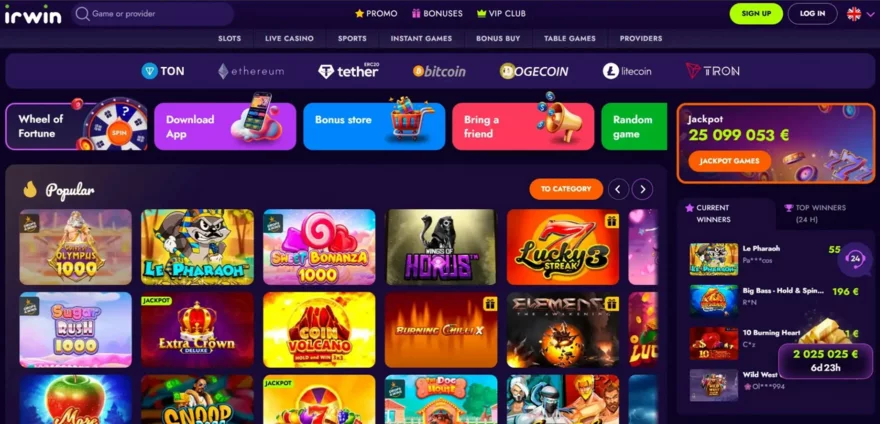Choose the bitcoin payment logo
Image resolution: width=880 pixels, height=424 pixels.
click(x=439, y=71)
